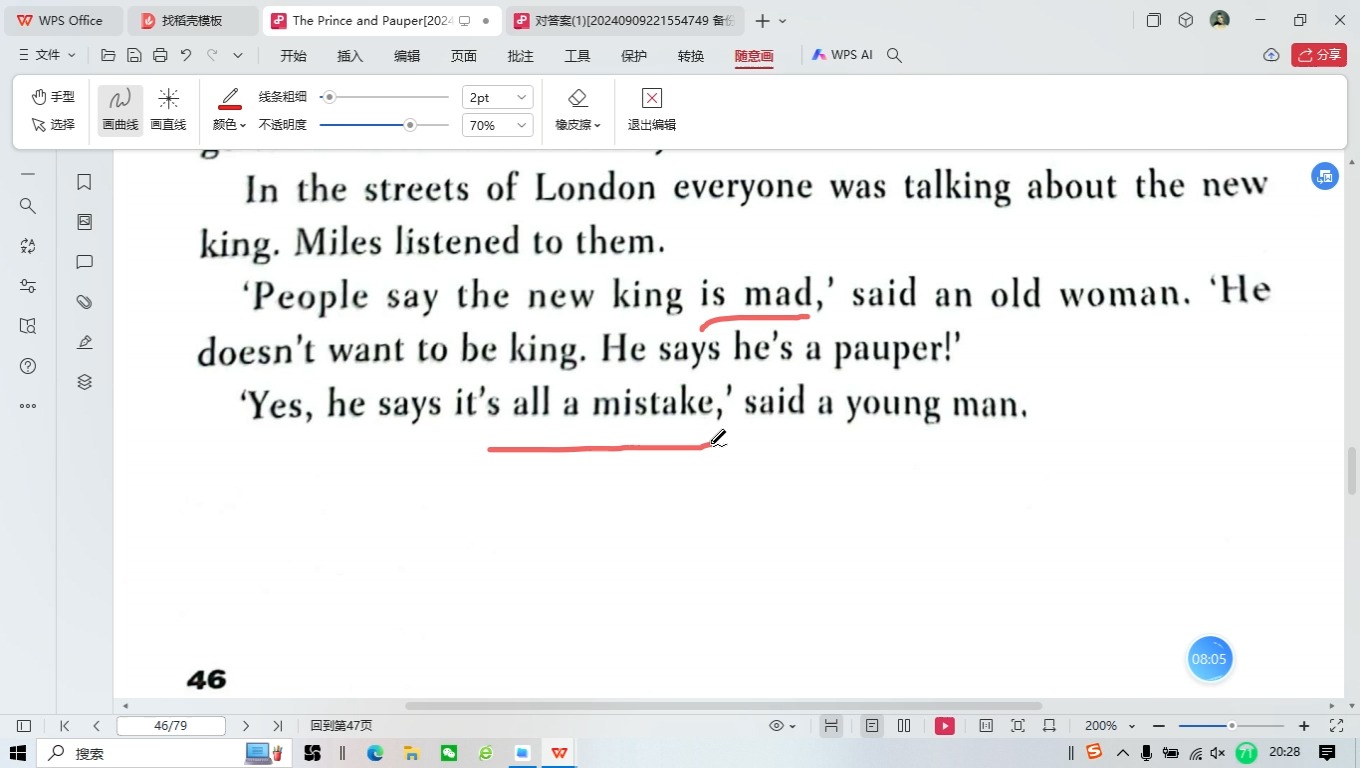Open the 200% zoom level dropdown
Viewport: 1360px width, 768px height.
tap(1110, 726)
